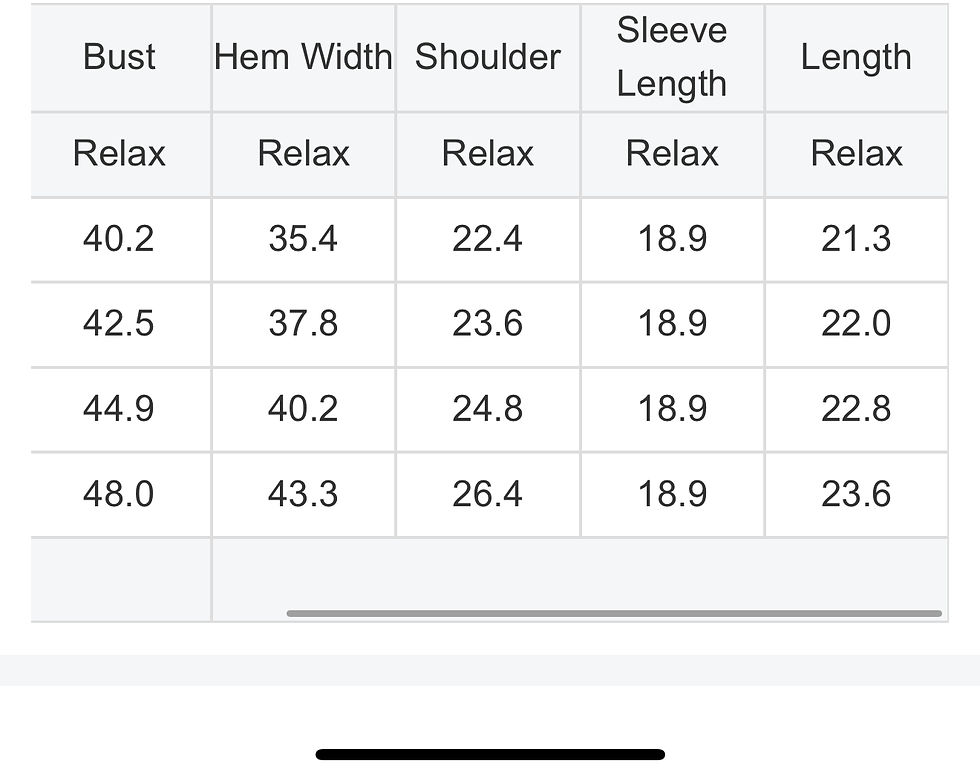Tap the Sleeve Length column header
This screenshot has height=778, width=980.
click(672, 57)
